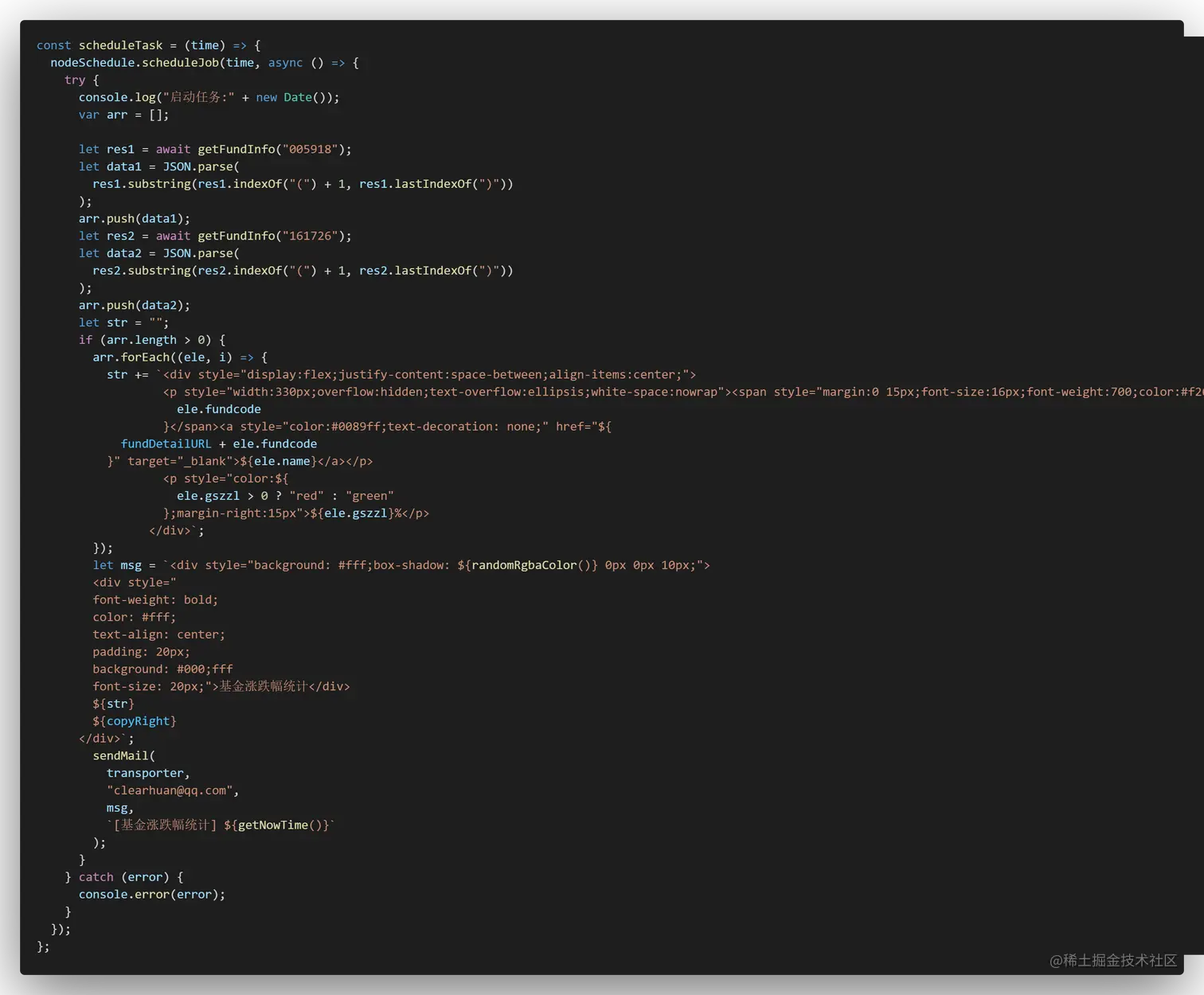Click the console.error(error) statement

[151, 894]
